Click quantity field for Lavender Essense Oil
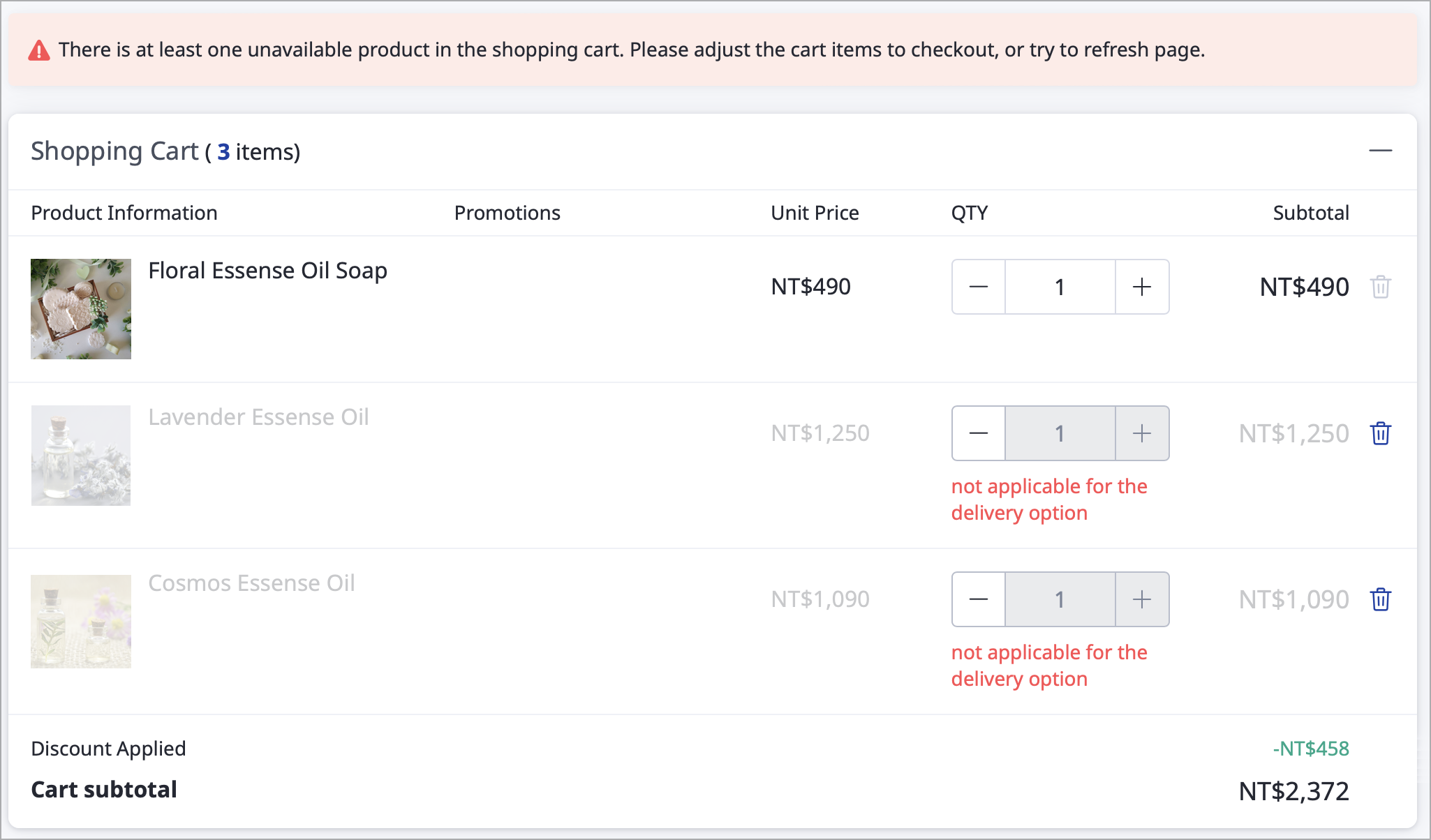The image size is (1431, 840). [x=1060, y=433]
